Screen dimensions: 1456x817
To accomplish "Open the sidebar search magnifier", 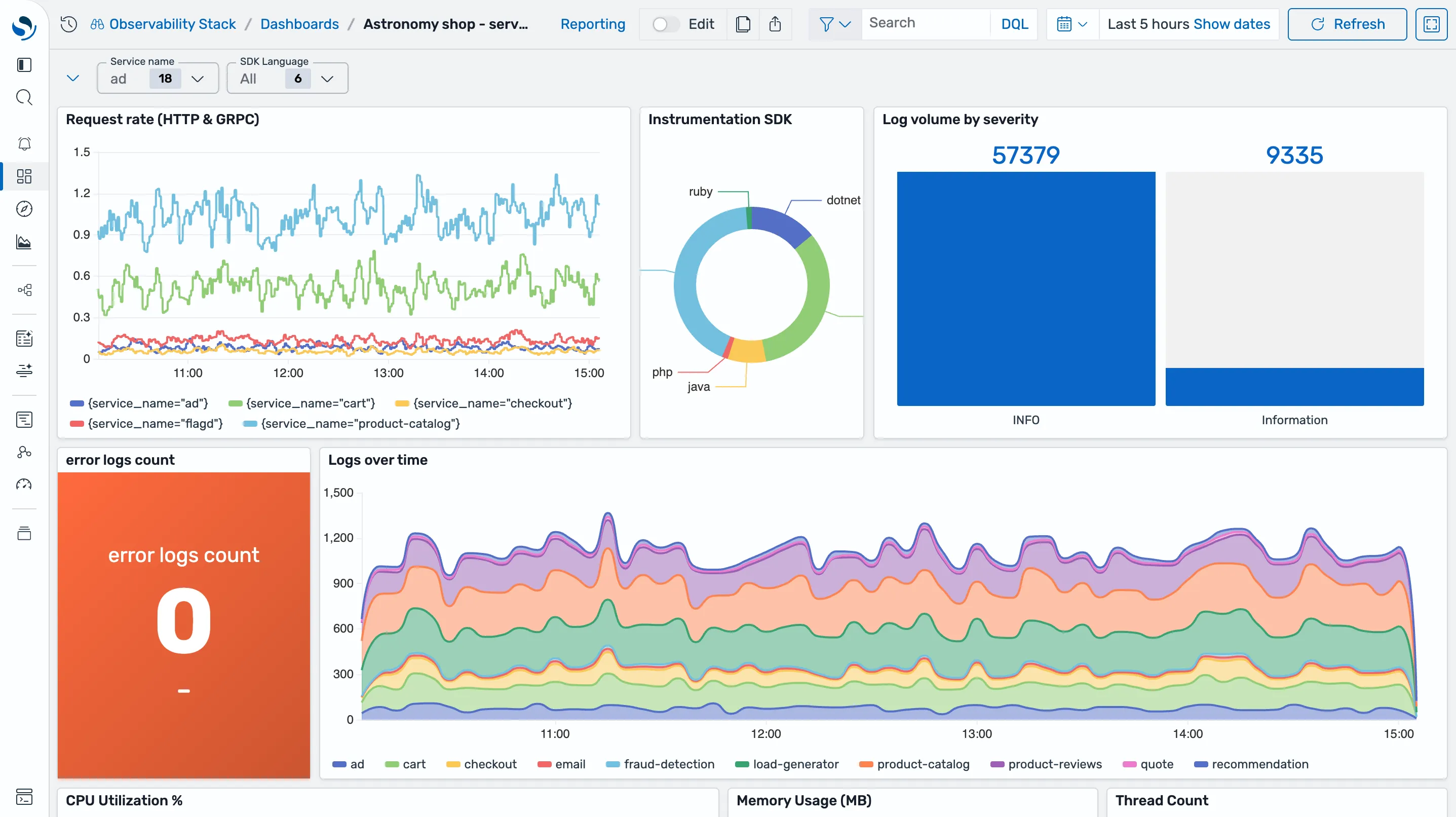I will click(x=24, y=97).
